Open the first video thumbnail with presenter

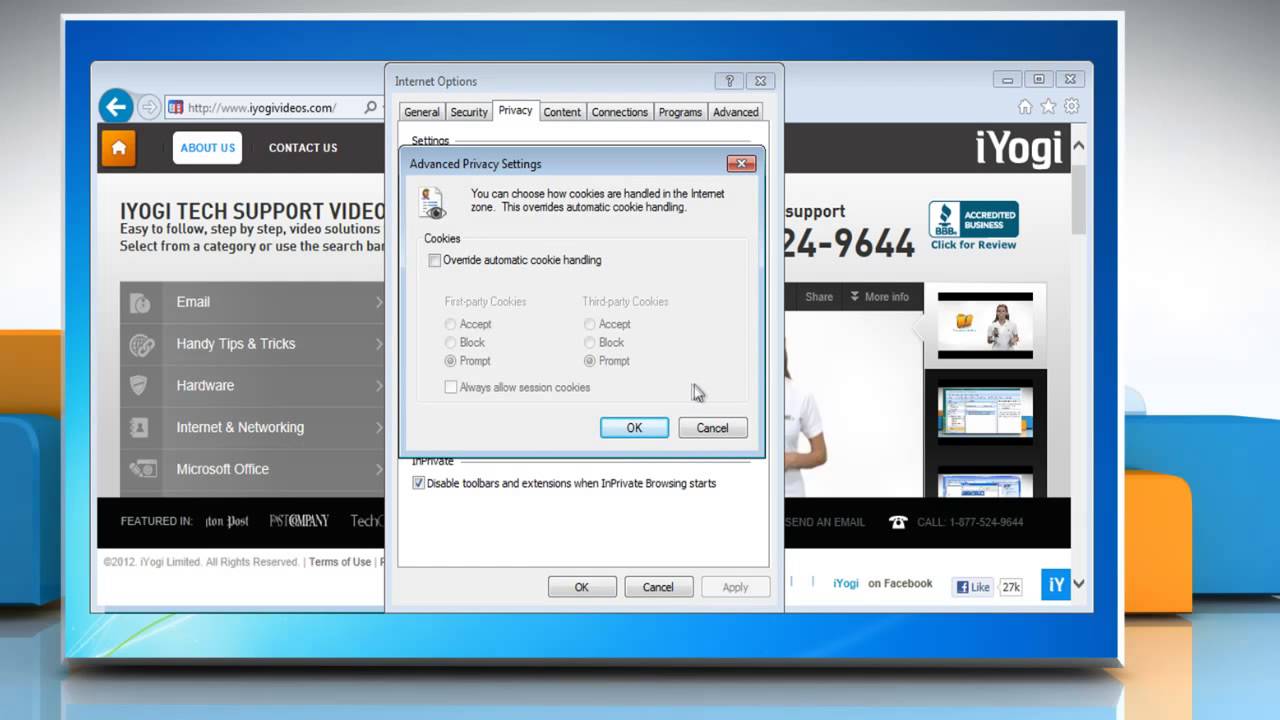pyautogui.click(x=985, y=325)
